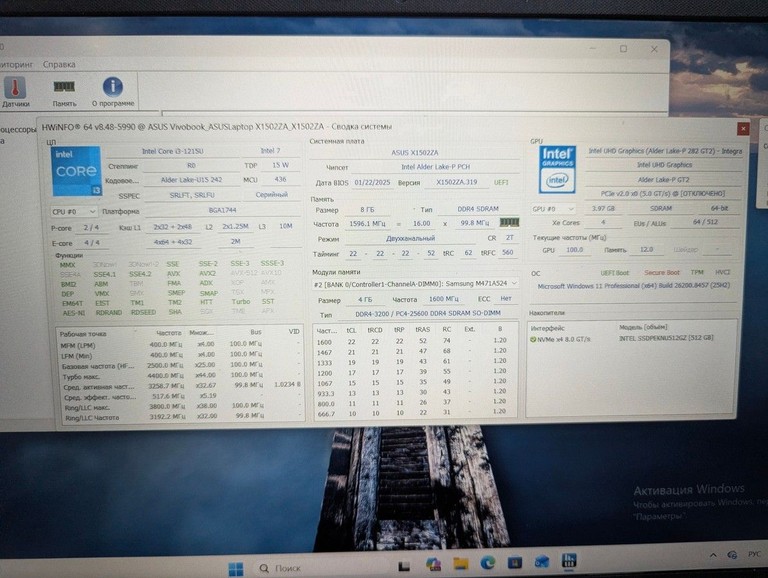Click the 1596.1 МГц memory frequency value
768x578 pixels.
(x=367, y=223)
